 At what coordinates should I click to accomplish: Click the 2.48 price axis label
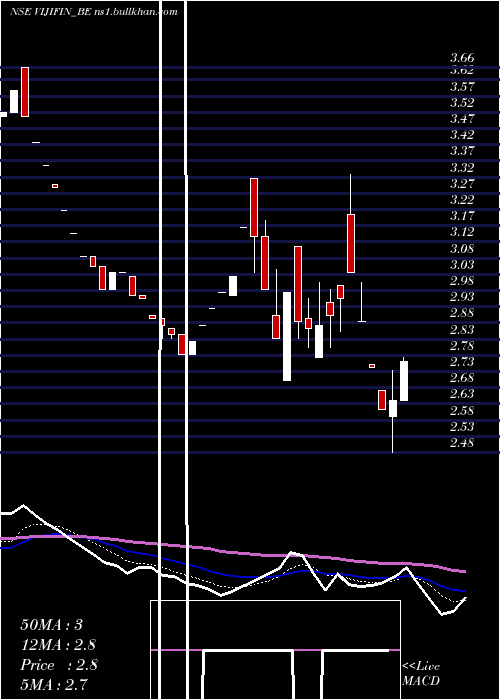462,443
